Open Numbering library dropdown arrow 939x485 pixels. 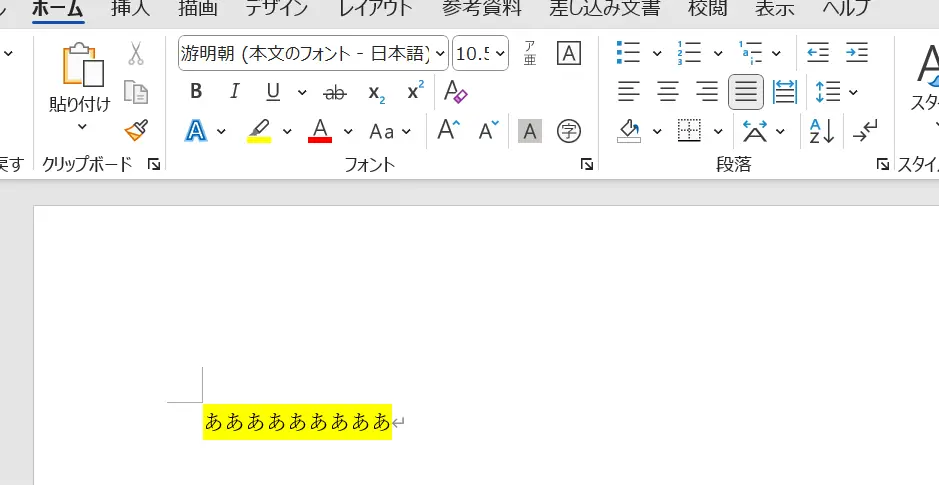[718, 53]
